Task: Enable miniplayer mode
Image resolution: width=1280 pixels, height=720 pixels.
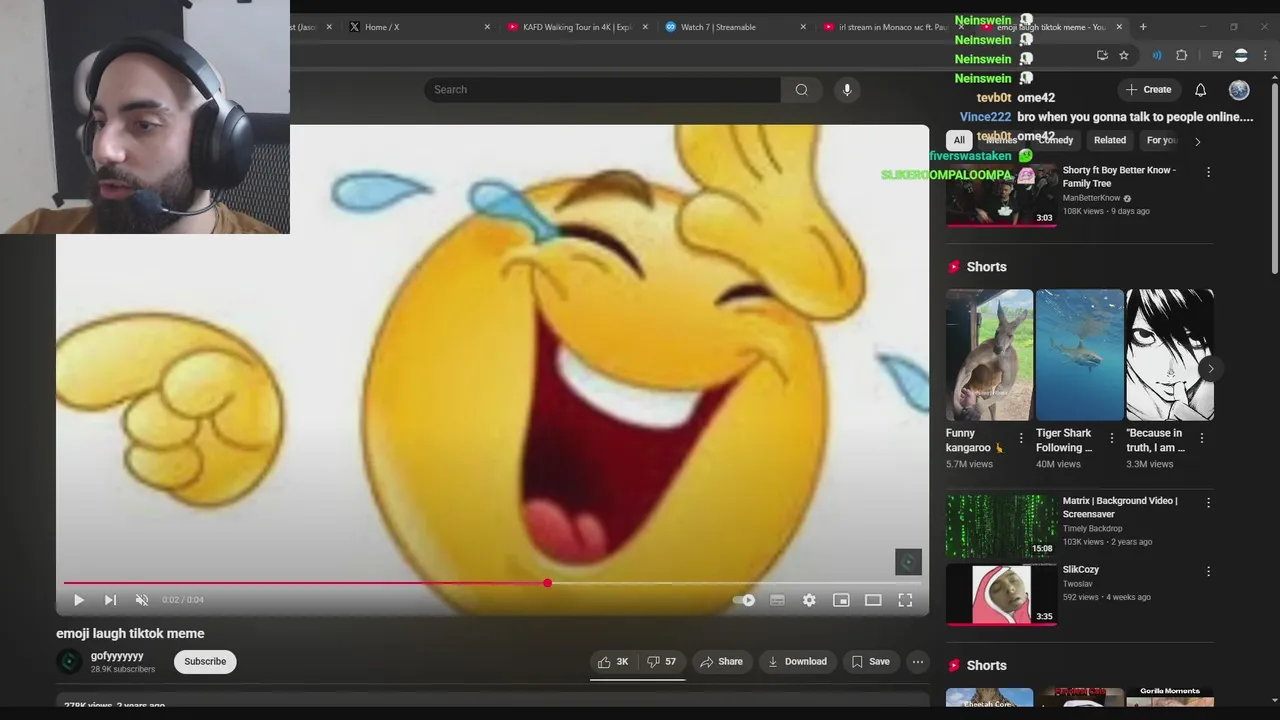Action: pos(841,600)
